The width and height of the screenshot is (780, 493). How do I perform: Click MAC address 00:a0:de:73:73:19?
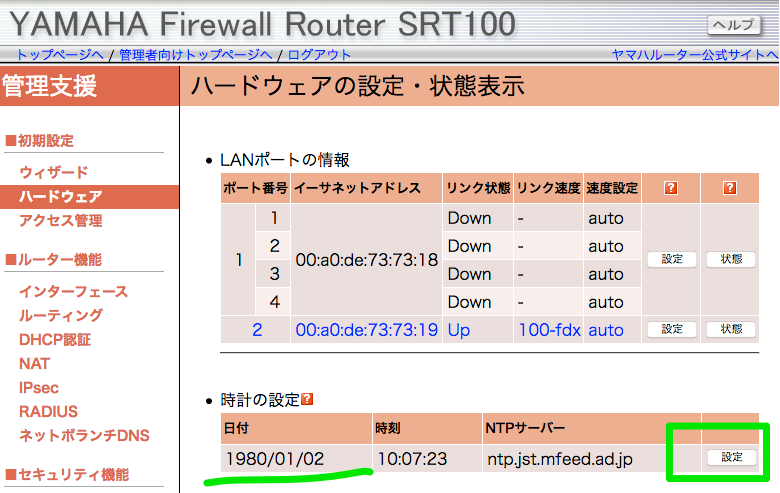[367, 330]
